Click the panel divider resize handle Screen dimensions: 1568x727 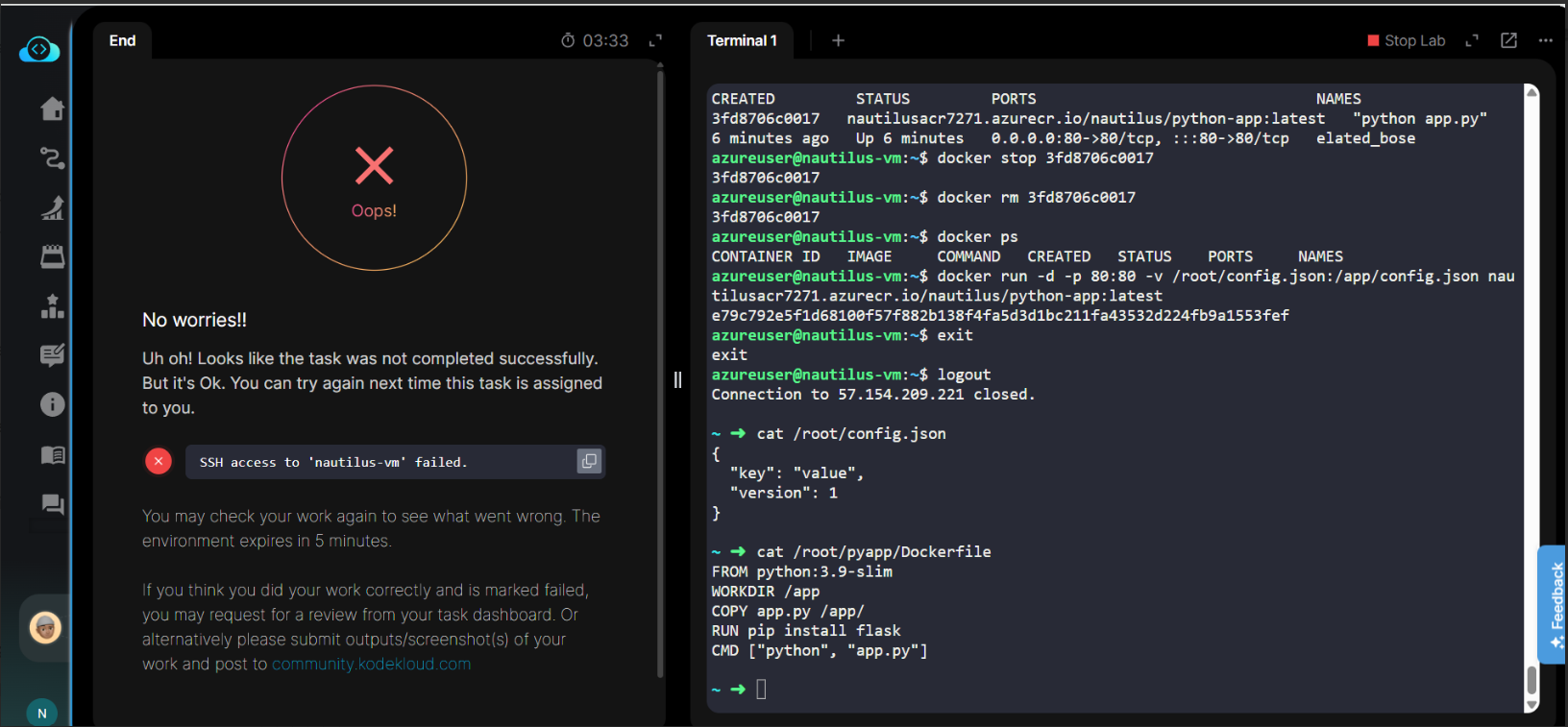[677, 380]
